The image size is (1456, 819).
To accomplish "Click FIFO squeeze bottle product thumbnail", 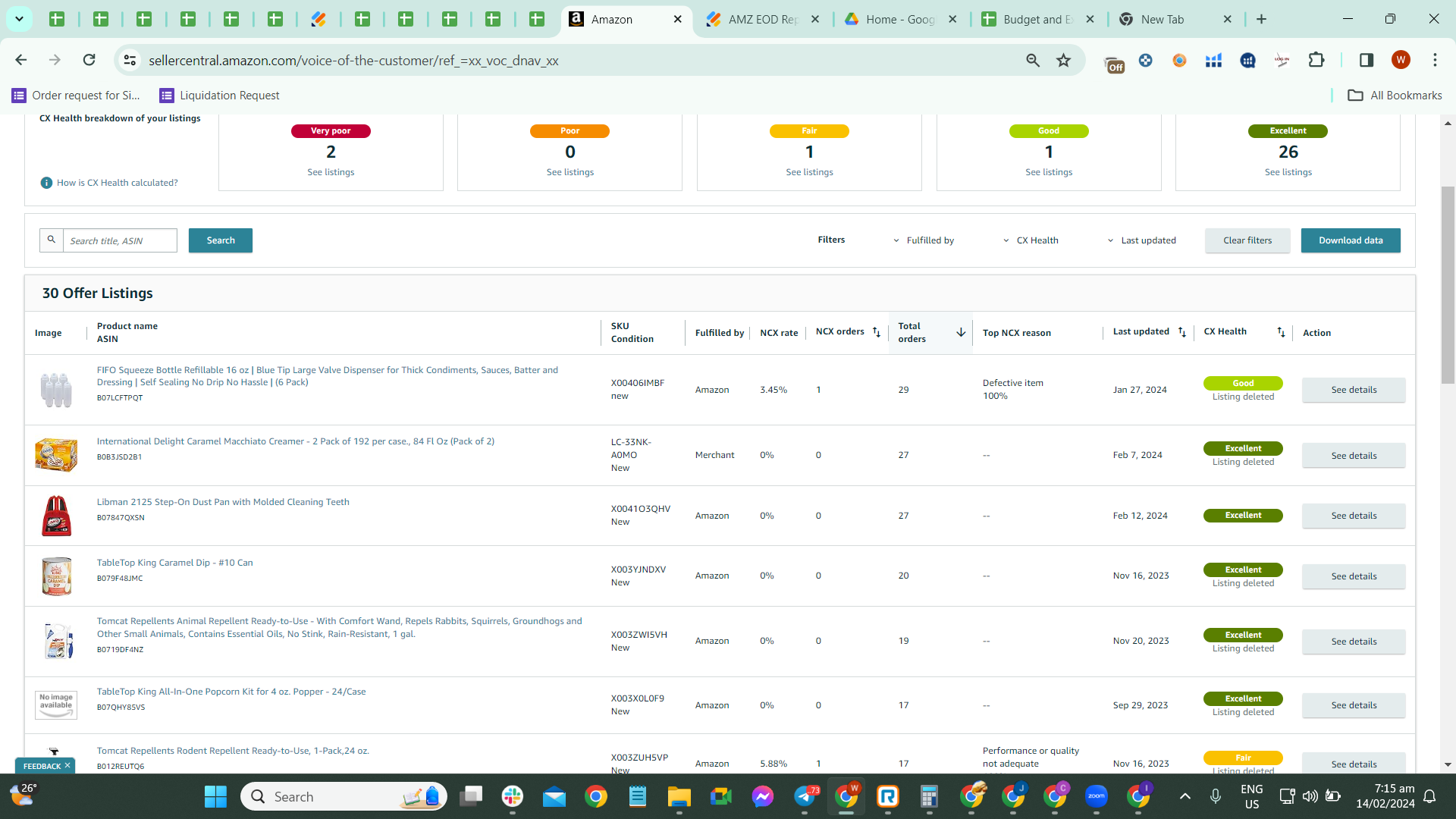I will click(56, 390).
